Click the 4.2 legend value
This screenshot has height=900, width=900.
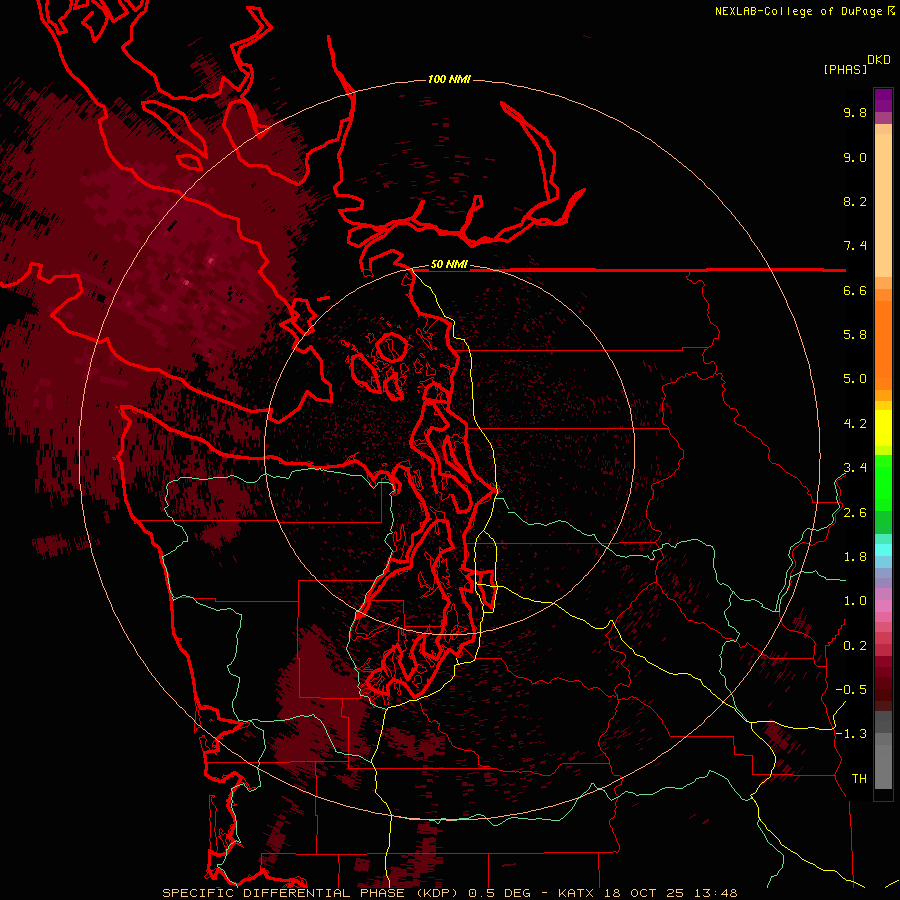[855, 424]
